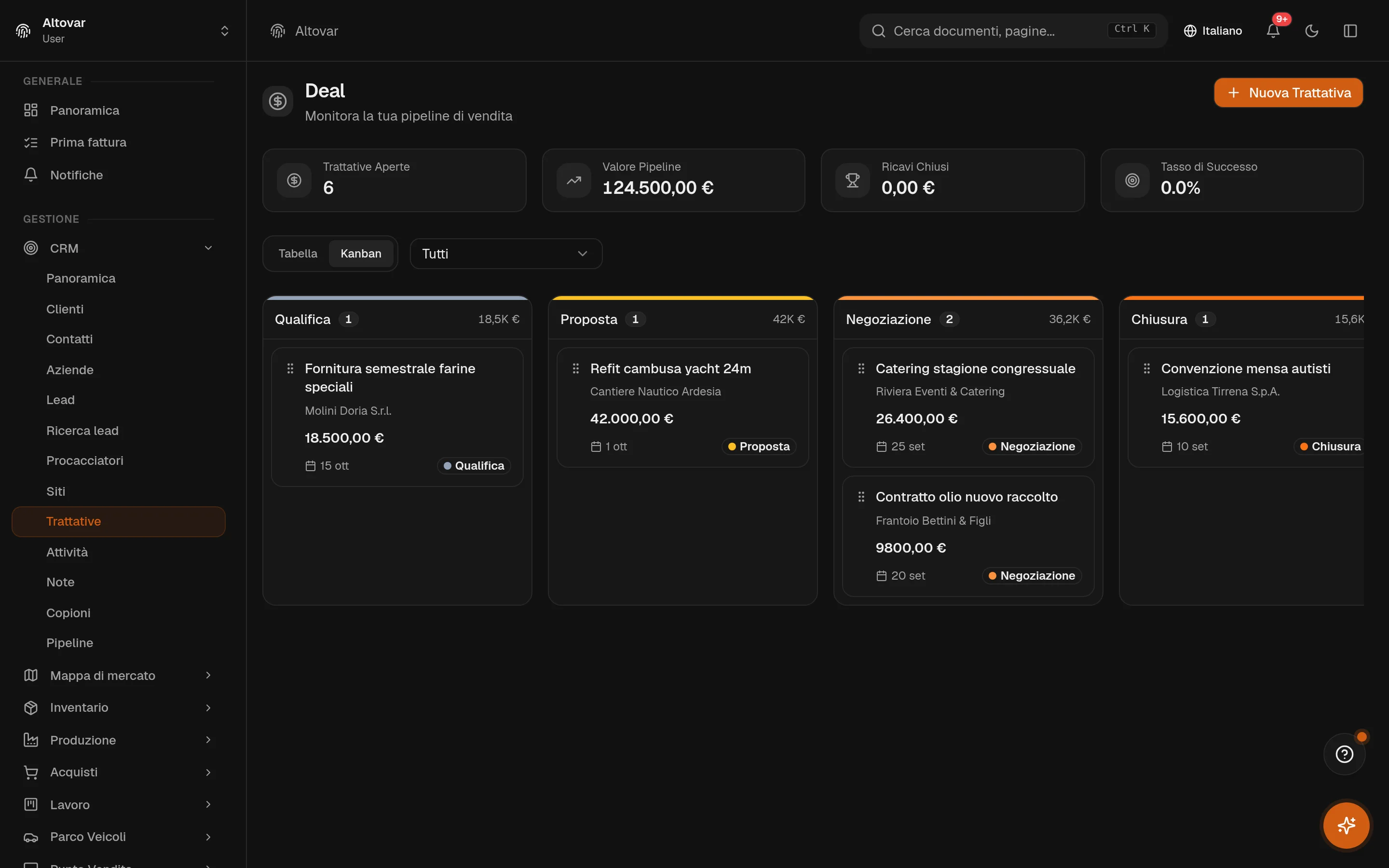Click the help question mark button
The image size is (1389, 868).
tap(1344, 754)
